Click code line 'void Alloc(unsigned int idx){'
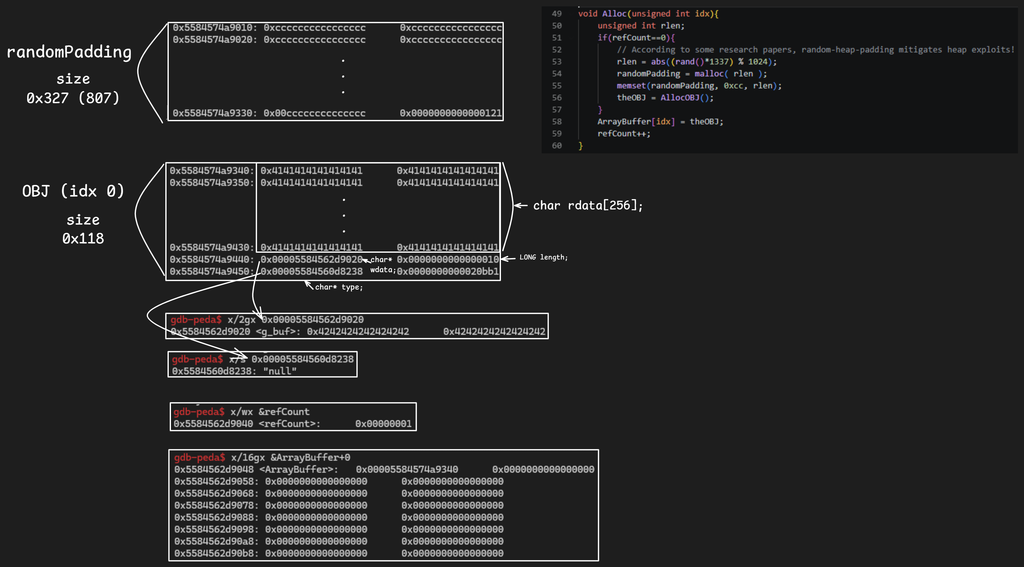1024x567 pixels. click(x=650, y=13)
